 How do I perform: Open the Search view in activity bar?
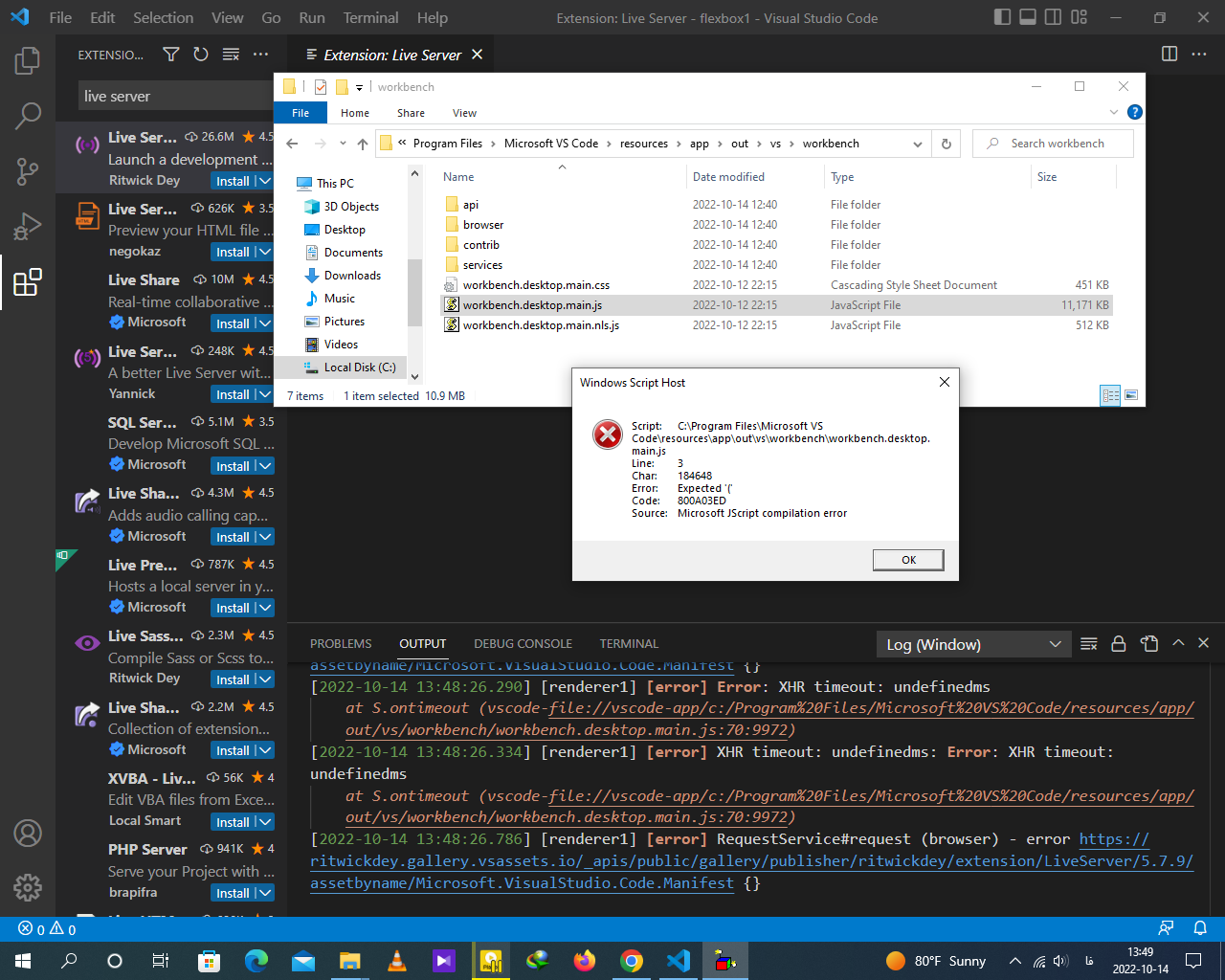pos(28,117)
